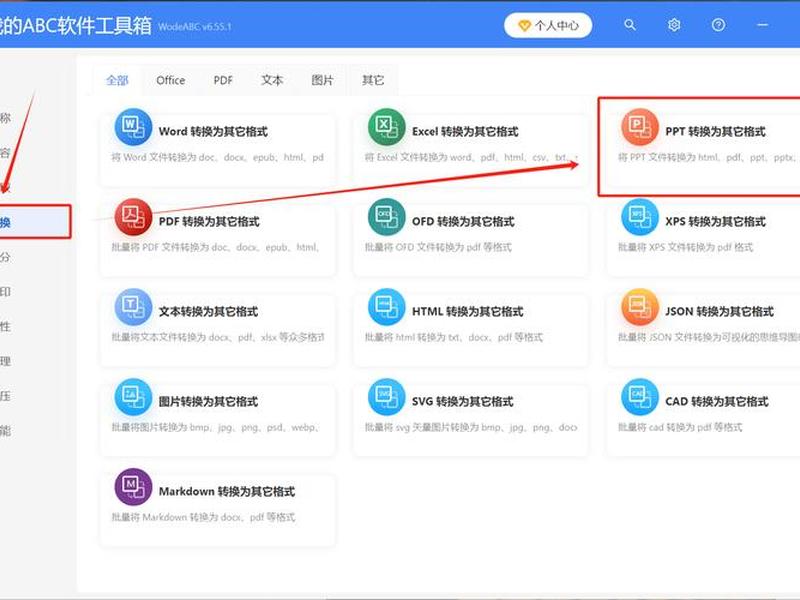Open 图片转换为其它格式 title
This screenshot has height=600, width=800.
pyautogui.click(x=208, y=402)
